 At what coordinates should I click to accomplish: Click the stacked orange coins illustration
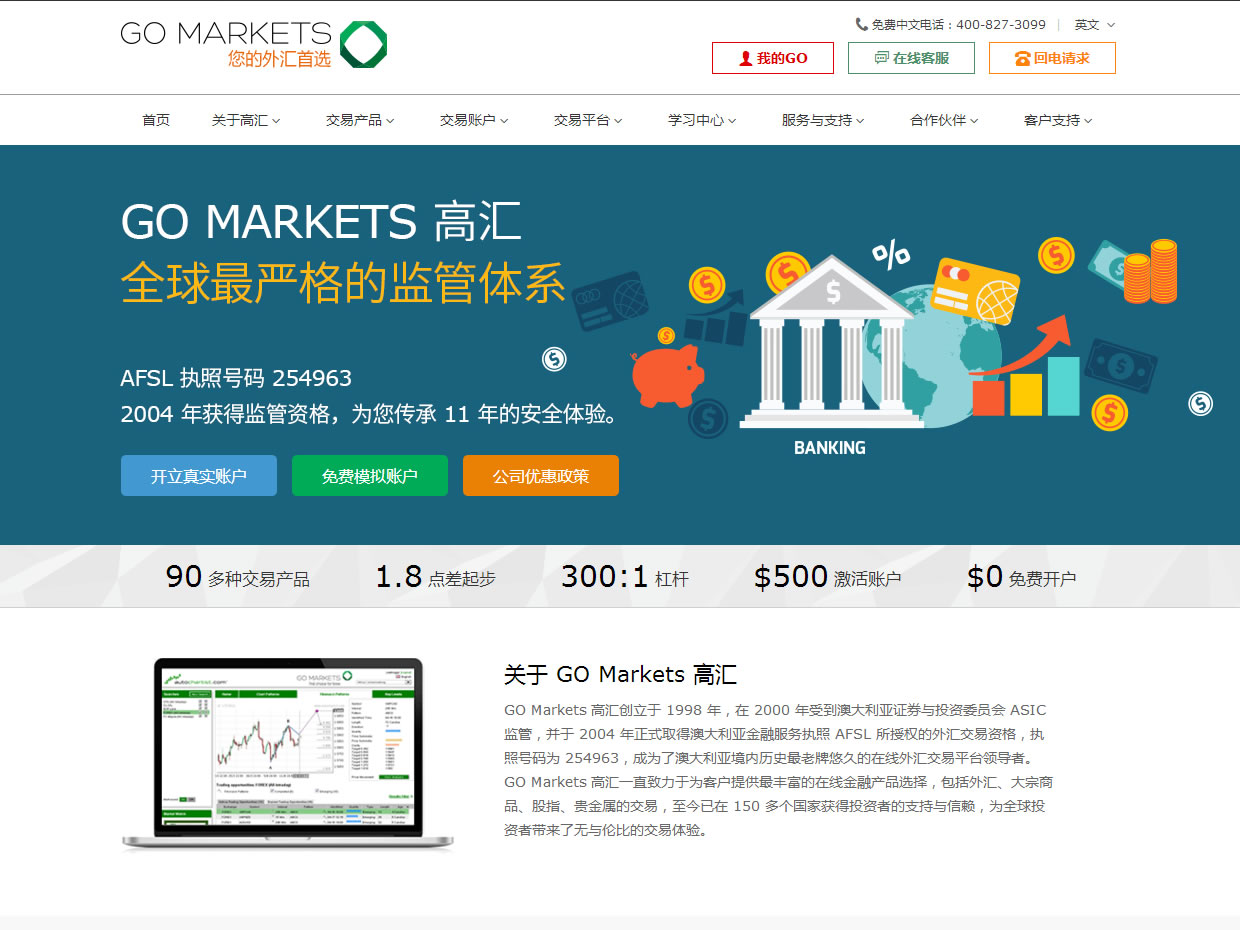pyautogui.click(x=1150, y=271)
